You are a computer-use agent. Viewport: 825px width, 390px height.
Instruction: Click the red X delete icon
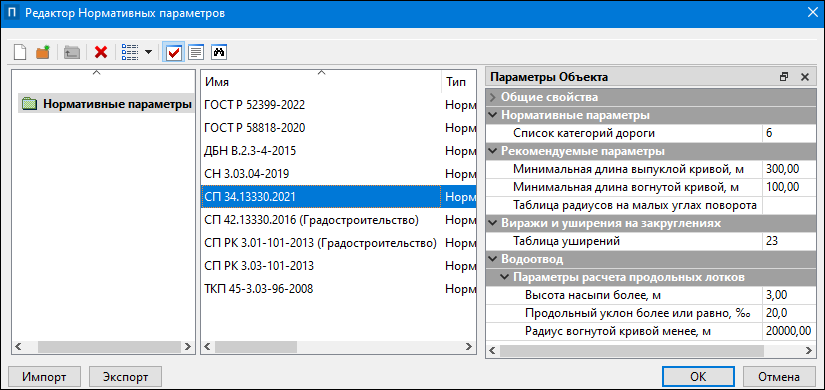100,52
